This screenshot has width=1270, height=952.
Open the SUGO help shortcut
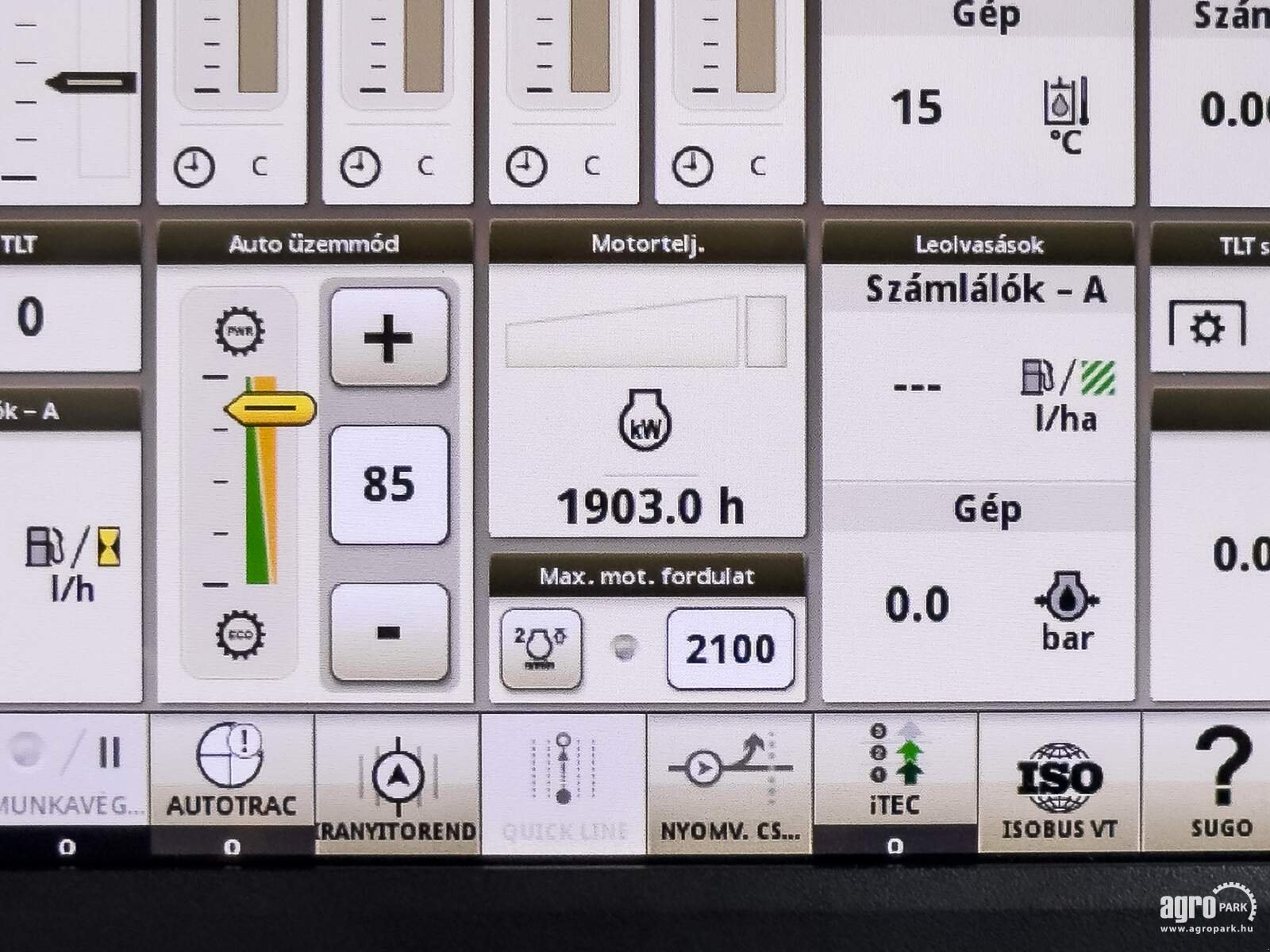[1206, 784]
